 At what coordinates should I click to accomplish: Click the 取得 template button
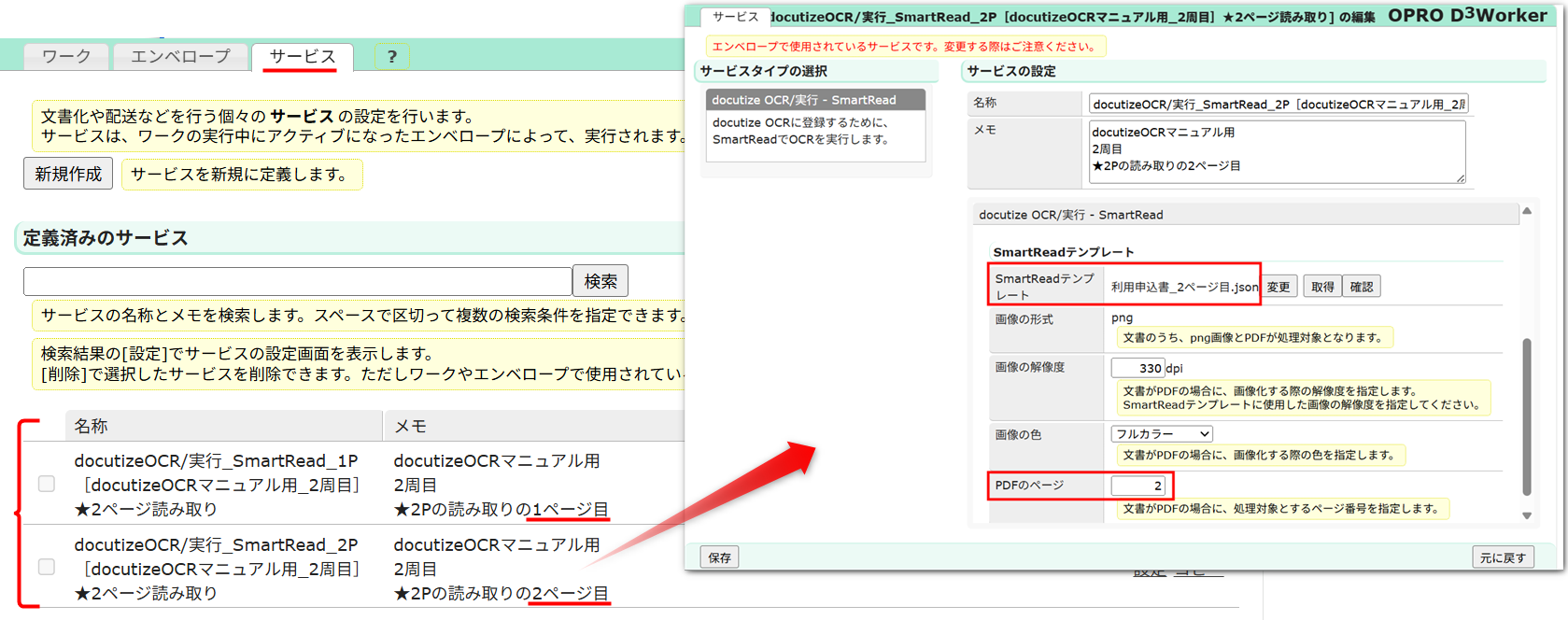point(1322,287)
